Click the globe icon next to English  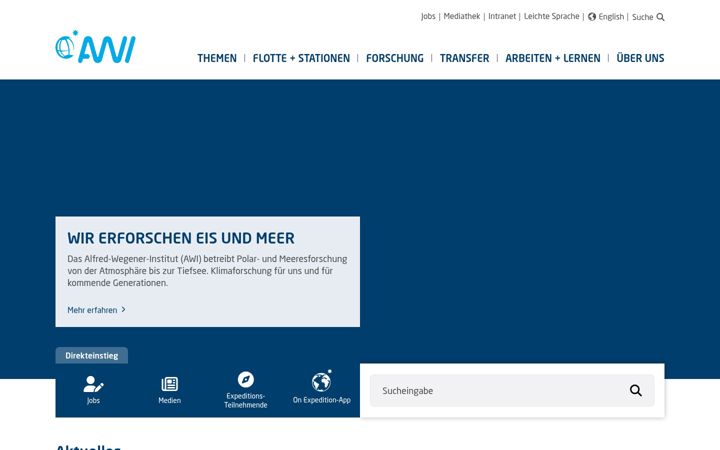coord(592,17)
